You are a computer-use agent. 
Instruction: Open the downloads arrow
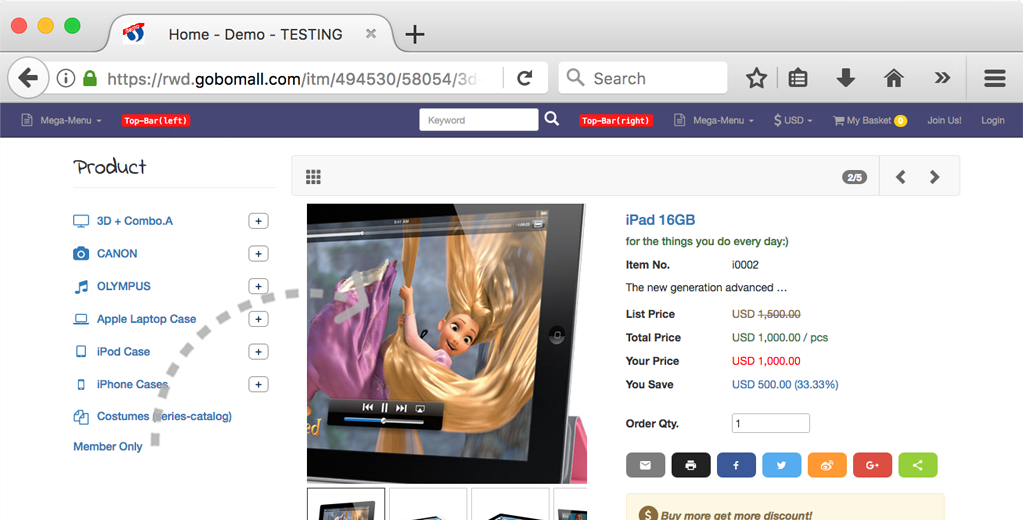[x=846, y=78]
